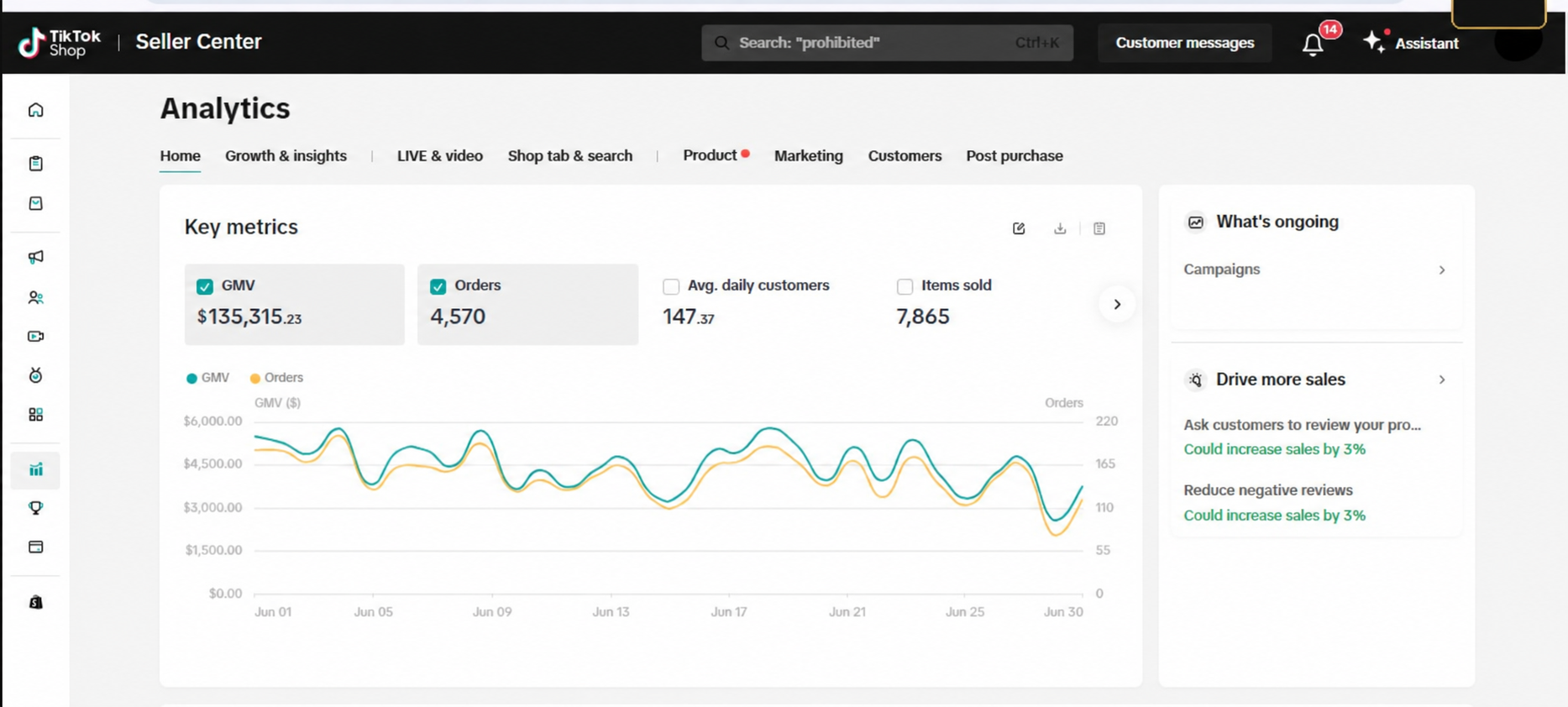Image resolution: width=1568 pixels, height=707 pixels.
Task: Click the Jun 30 point on chart
Action: pos(1082,487)
